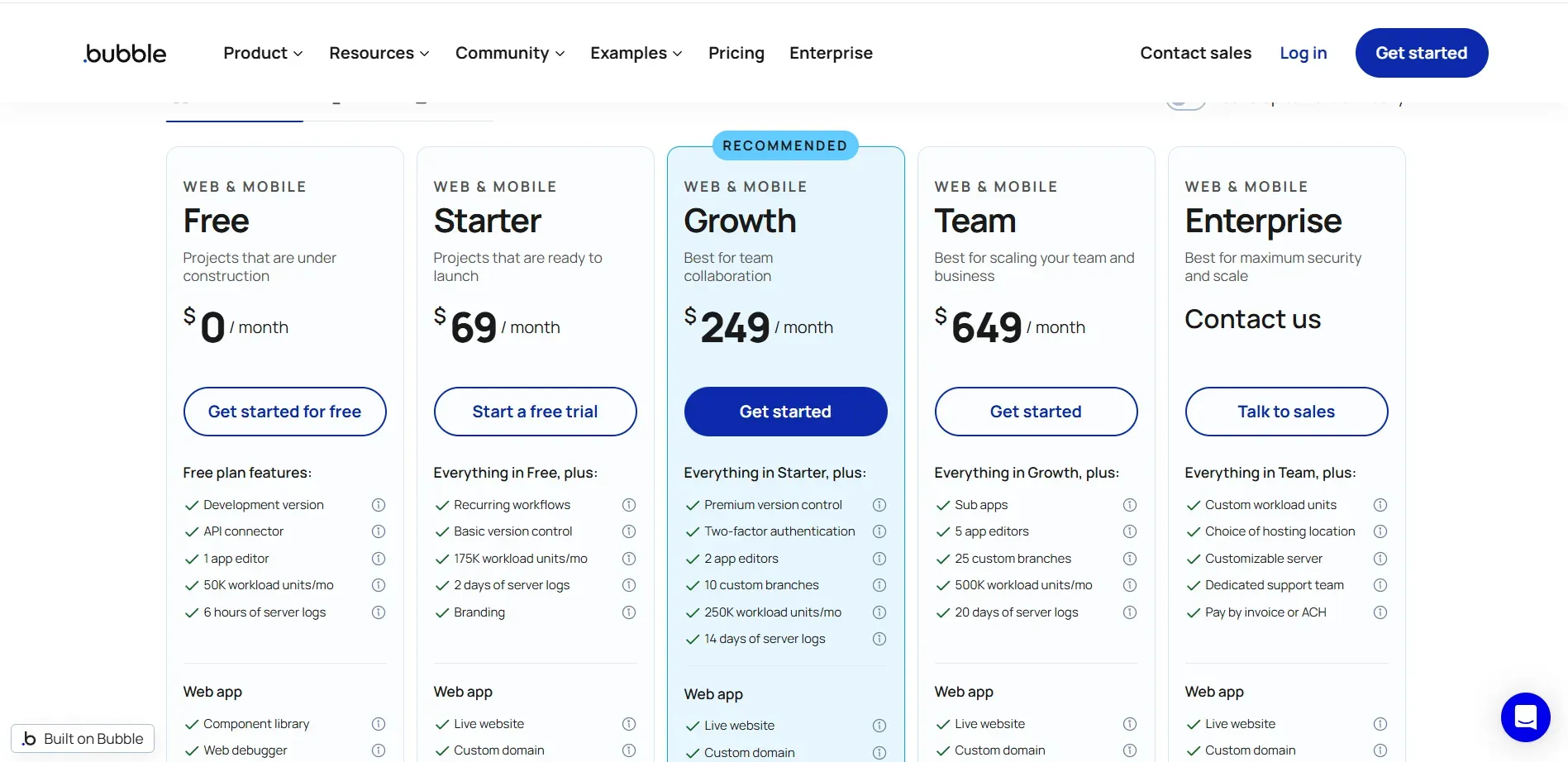View info about 500K workload units limit

click(1130, 585)
